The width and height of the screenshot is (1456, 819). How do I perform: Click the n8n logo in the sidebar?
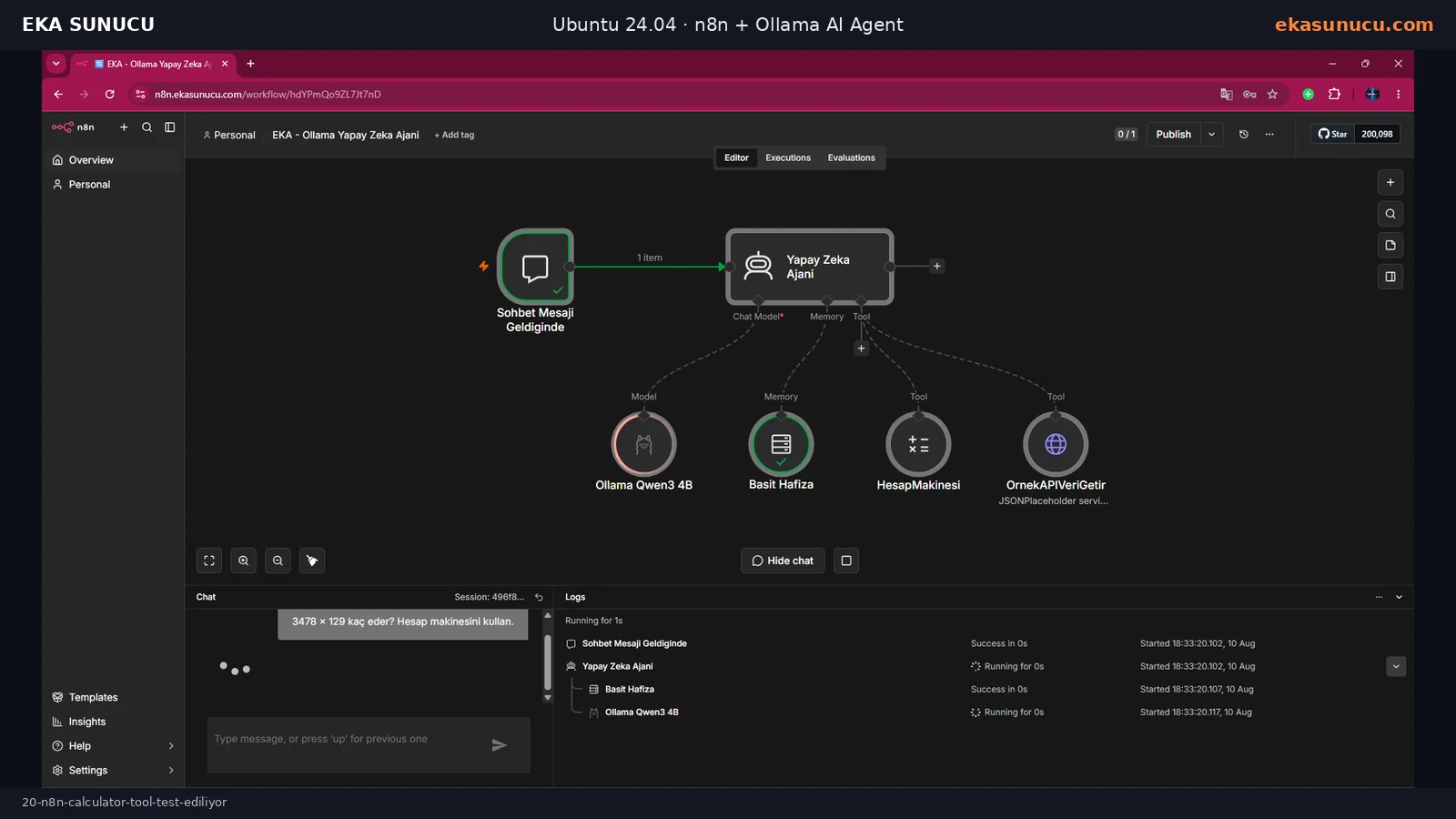click(73, 127)
